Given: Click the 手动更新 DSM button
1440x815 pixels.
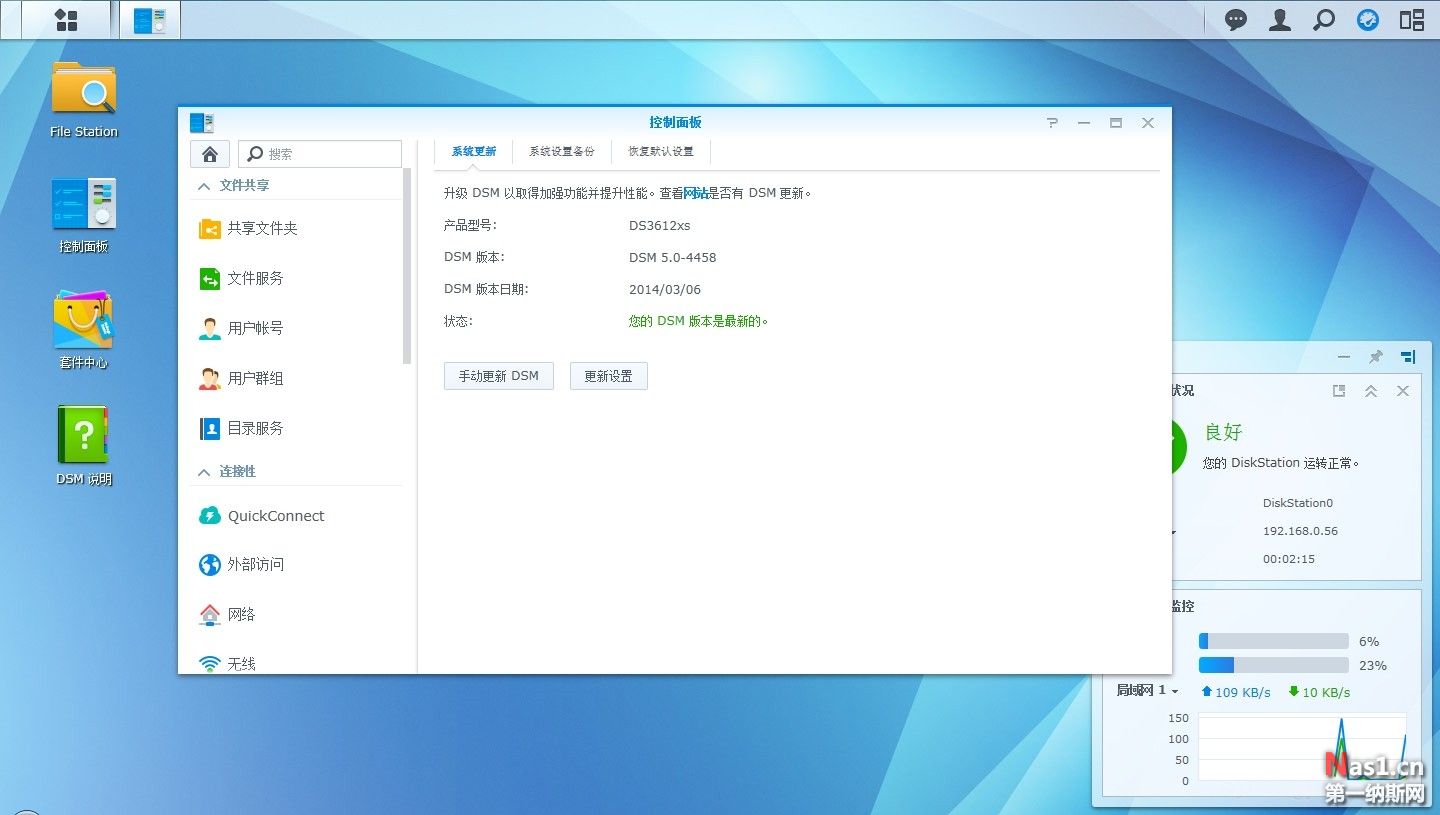Looking at the screenshot, I should point(499,376).
